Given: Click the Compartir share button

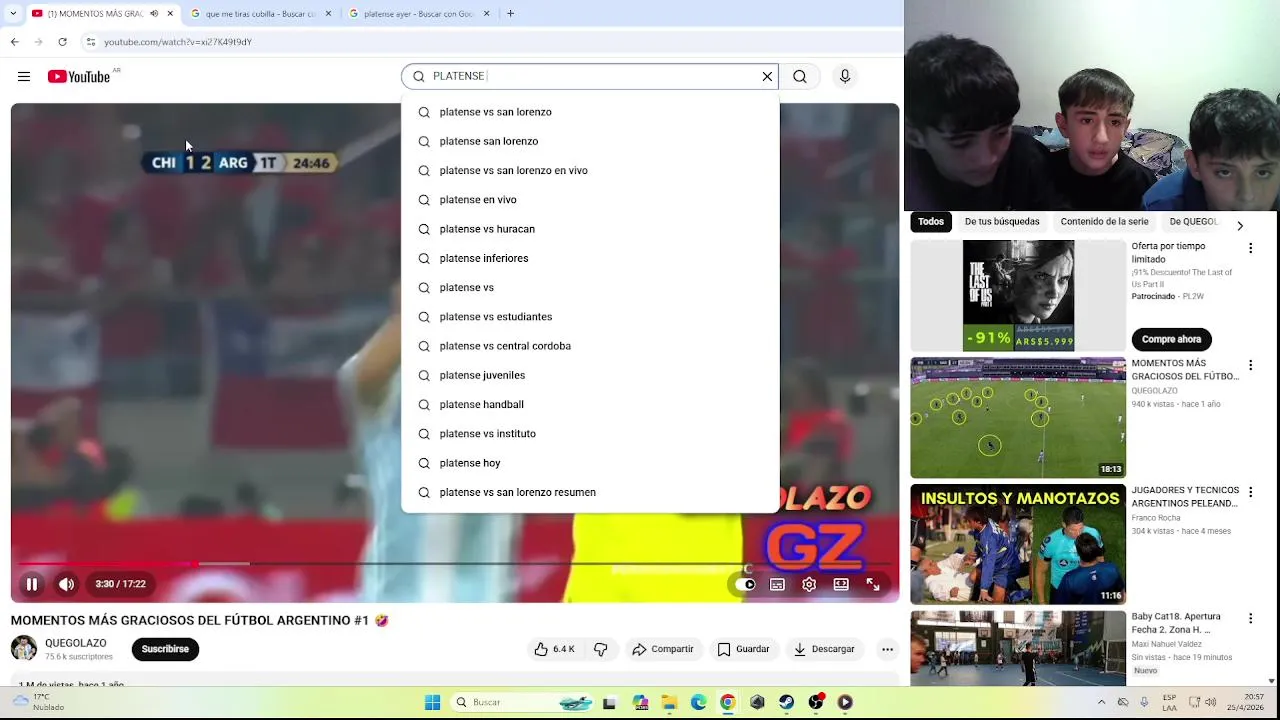Looking at the screenshot, I should [x=663, y=649].
